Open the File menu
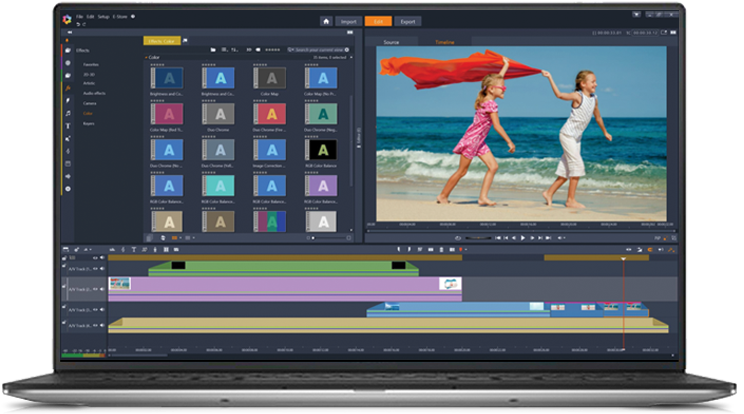 [79, 17]
